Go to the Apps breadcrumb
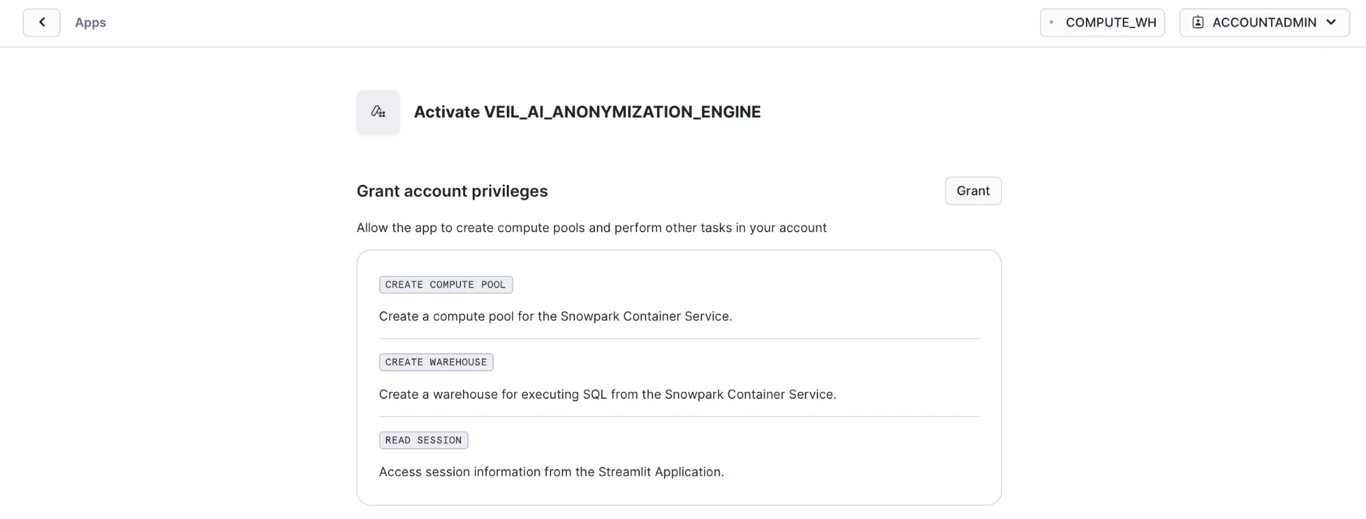This screenshot has width=1366, height=519. [x=90, y=22]
